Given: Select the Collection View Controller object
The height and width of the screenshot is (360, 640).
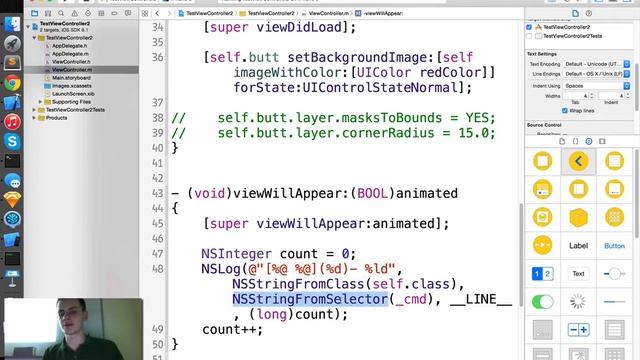Looking at the screenshot, I should click(614, 217).
